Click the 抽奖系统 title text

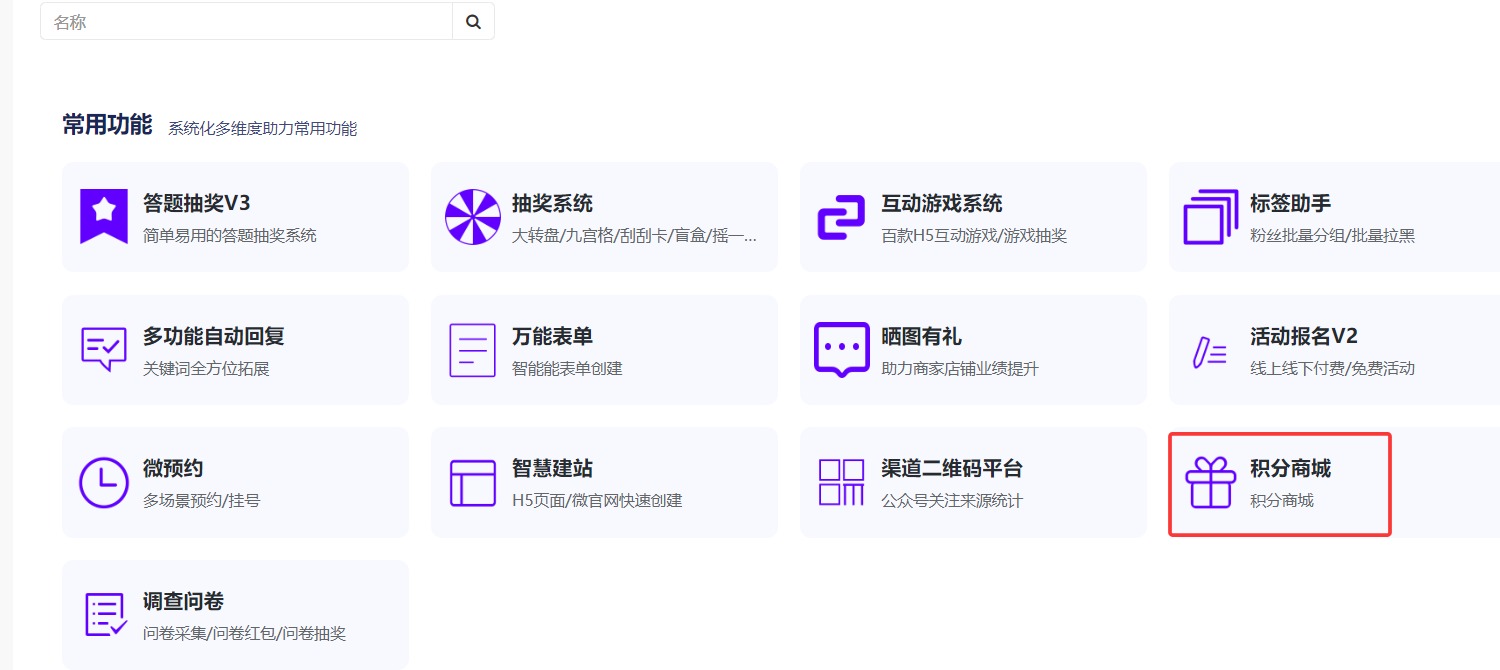point(552,204)
